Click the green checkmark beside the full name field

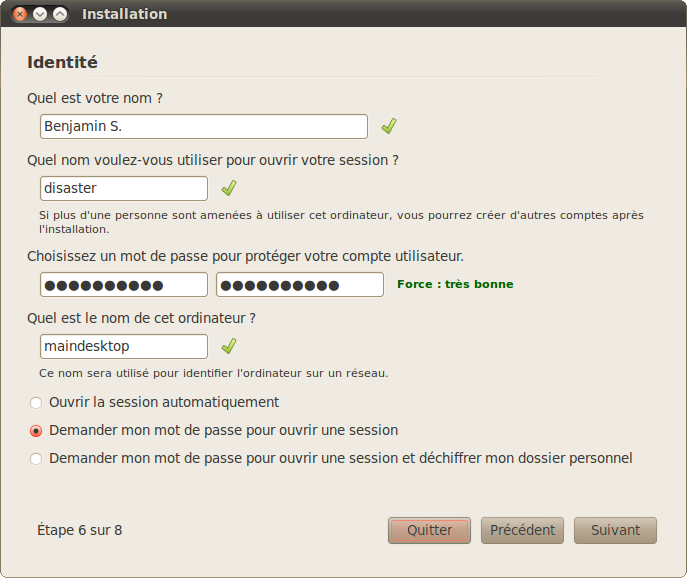(389, 126)
